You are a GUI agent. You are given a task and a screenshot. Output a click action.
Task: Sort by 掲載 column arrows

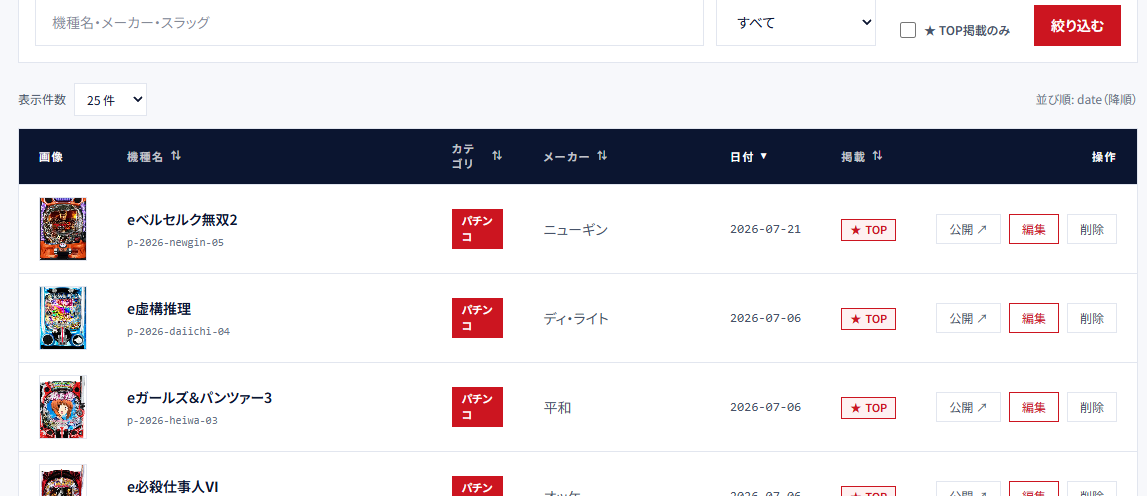(x=877, y=156)
